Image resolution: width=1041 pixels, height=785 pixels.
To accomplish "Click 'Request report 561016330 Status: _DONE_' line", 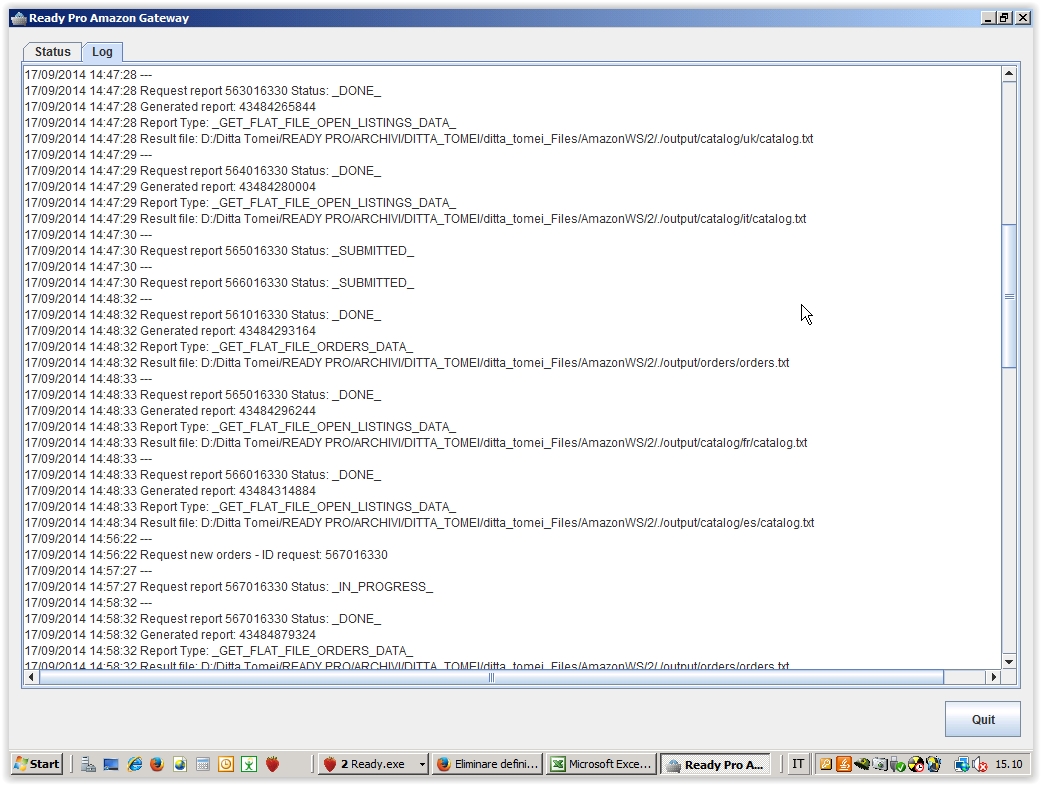I will (203, 314).
